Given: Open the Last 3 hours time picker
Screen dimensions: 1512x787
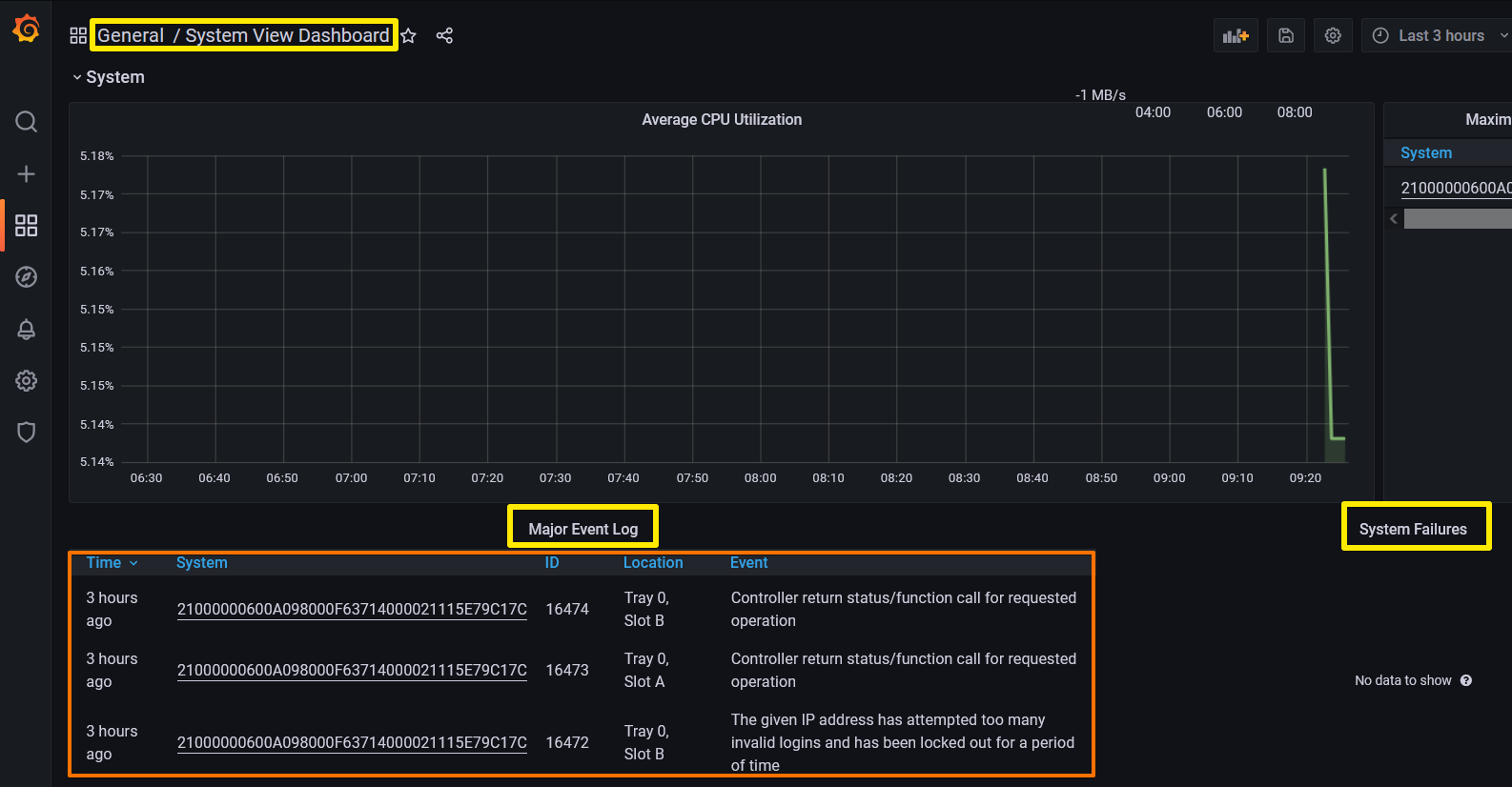Looking at the screenshot, I should click(x=1438, y=35).
